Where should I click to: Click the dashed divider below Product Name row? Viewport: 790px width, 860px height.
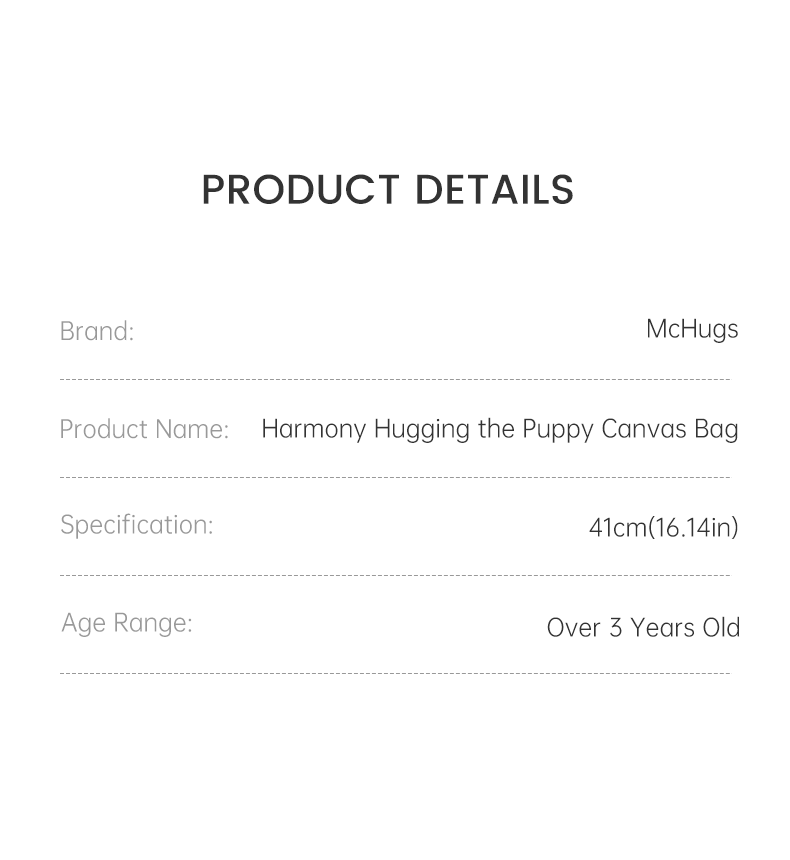point(395,478)
